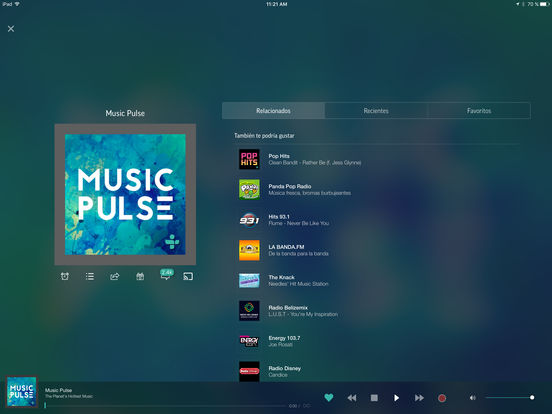Screen dimensions: 552x414
Task: Switch to the Relacionados tab
Action: pos(273,111)
